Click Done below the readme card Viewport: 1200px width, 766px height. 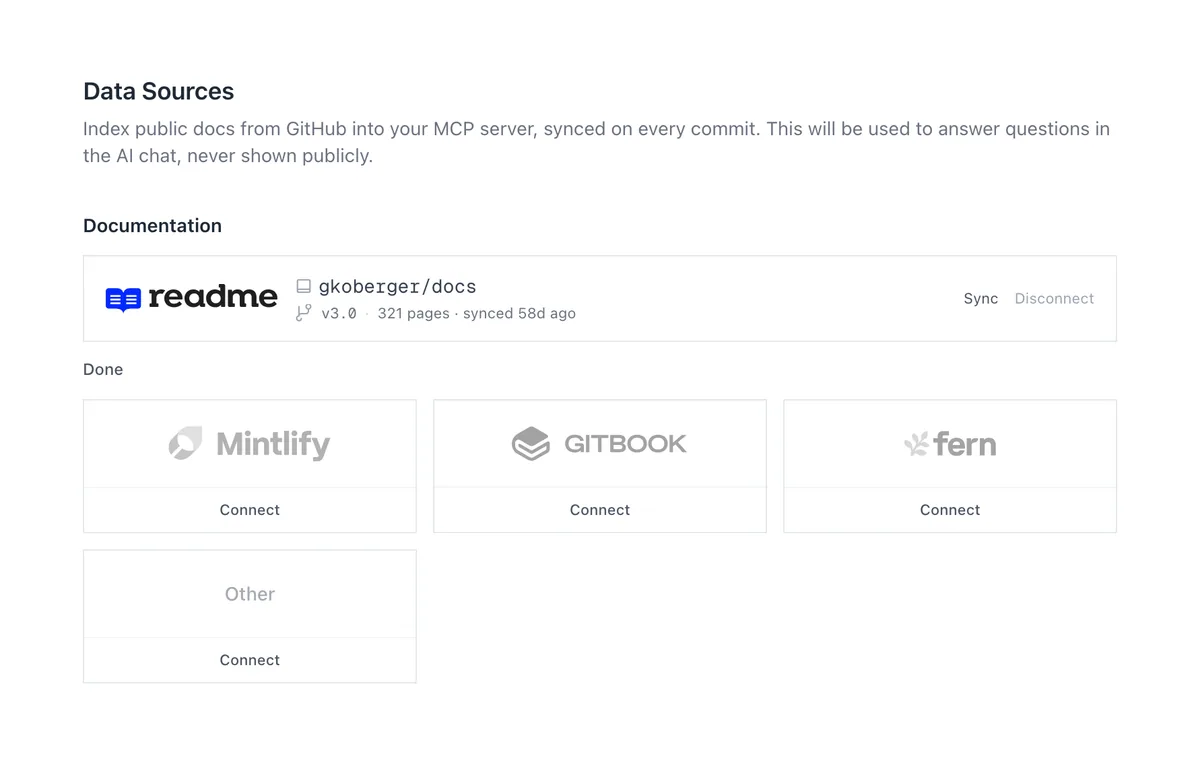pyautogui.click(x=103, y=369)
